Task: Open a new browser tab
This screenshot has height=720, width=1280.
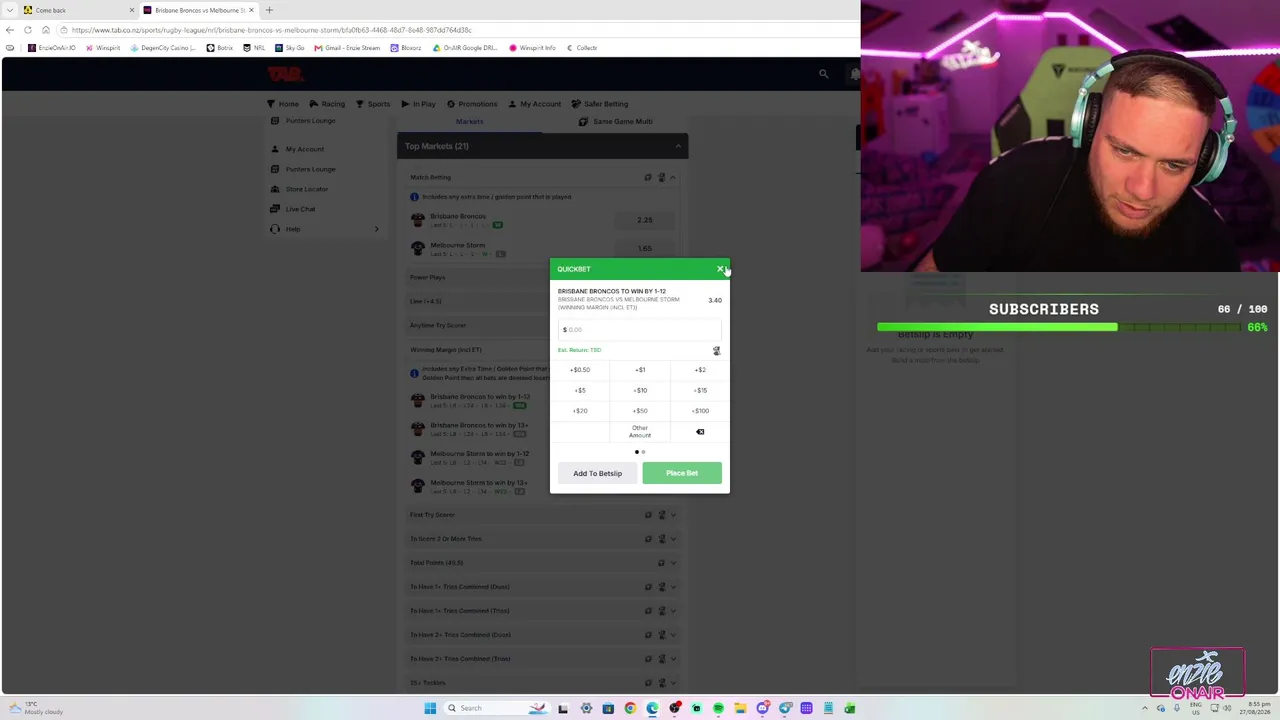Action: (x=269, y=10)
